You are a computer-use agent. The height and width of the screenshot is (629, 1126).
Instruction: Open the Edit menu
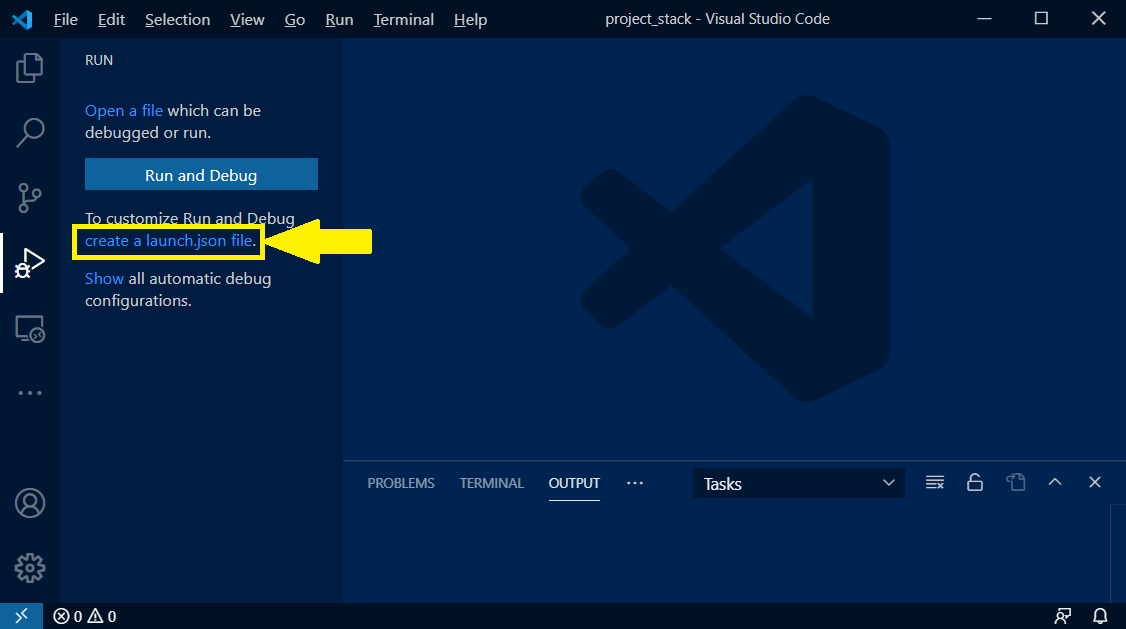tap(111, 19)
